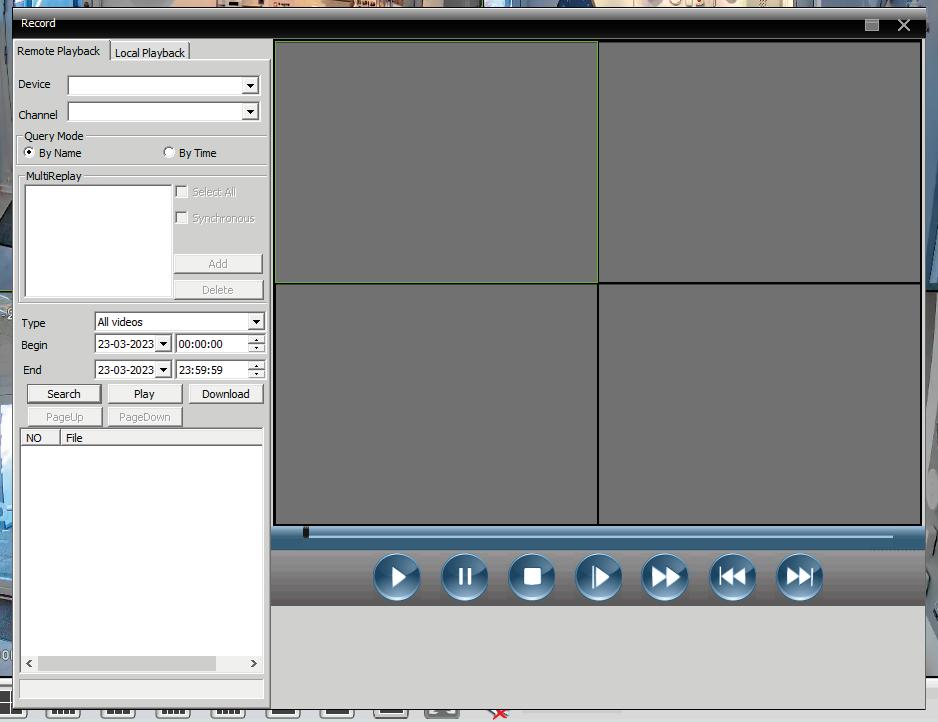
Task: Click the Begin time field 00:00:00
Action: (212, 344)
